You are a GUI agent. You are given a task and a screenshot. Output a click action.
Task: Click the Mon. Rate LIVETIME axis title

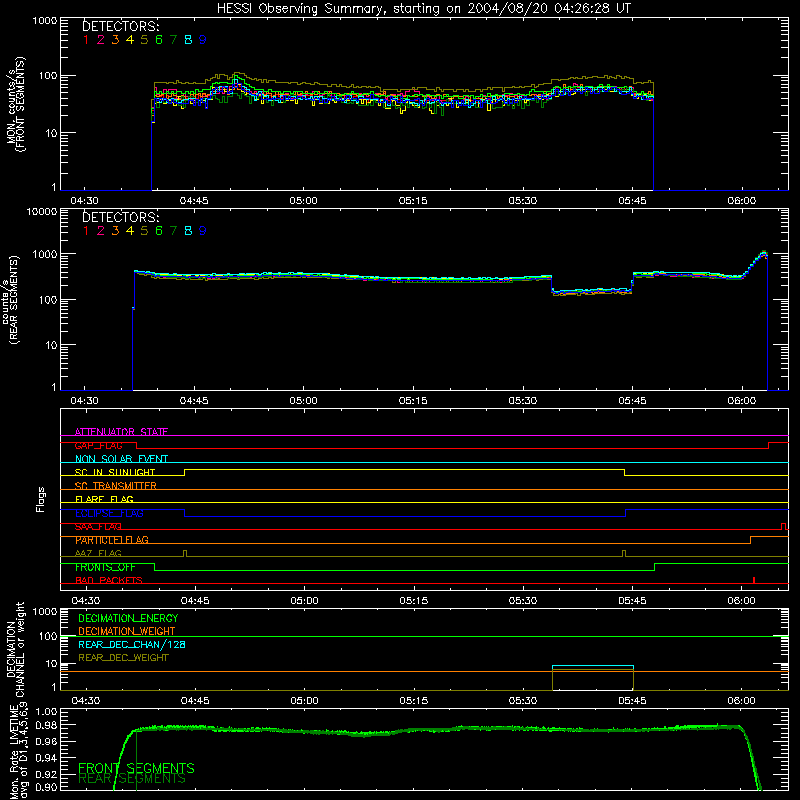pos(19,754)
